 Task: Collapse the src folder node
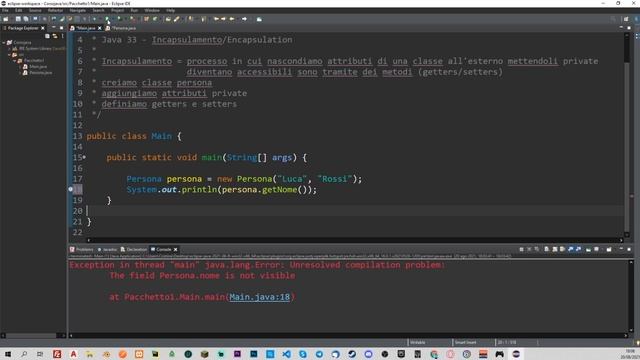[9, 54]
